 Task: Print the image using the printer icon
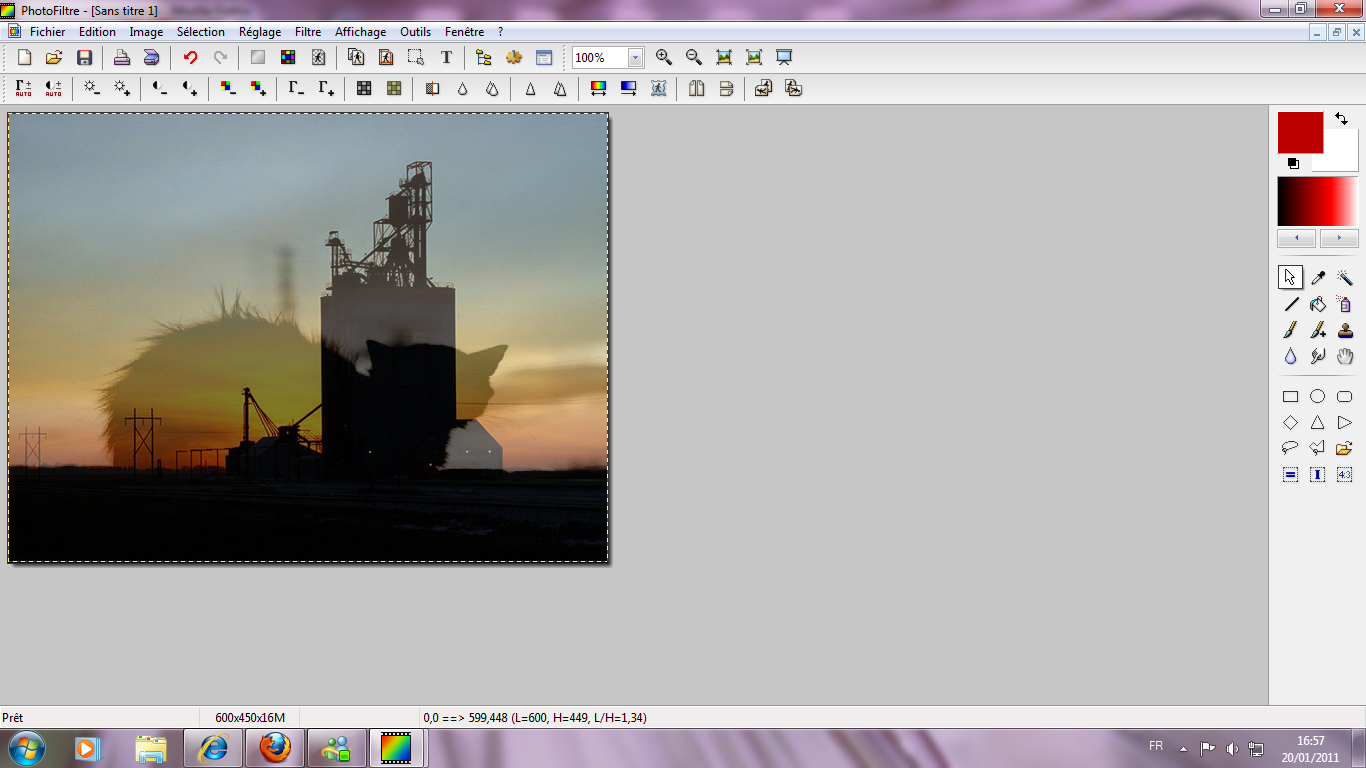122,58
